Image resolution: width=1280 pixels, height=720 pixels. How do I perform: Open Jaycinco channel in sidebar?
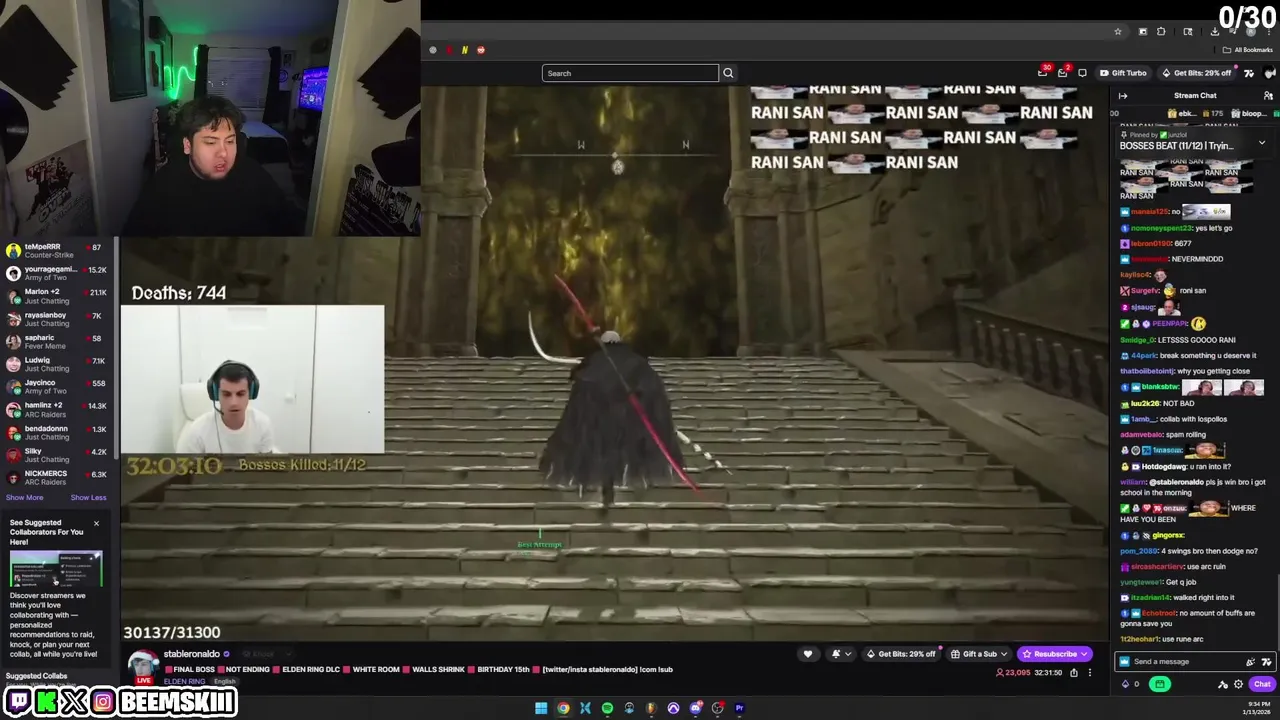click(x=55, y=387)
